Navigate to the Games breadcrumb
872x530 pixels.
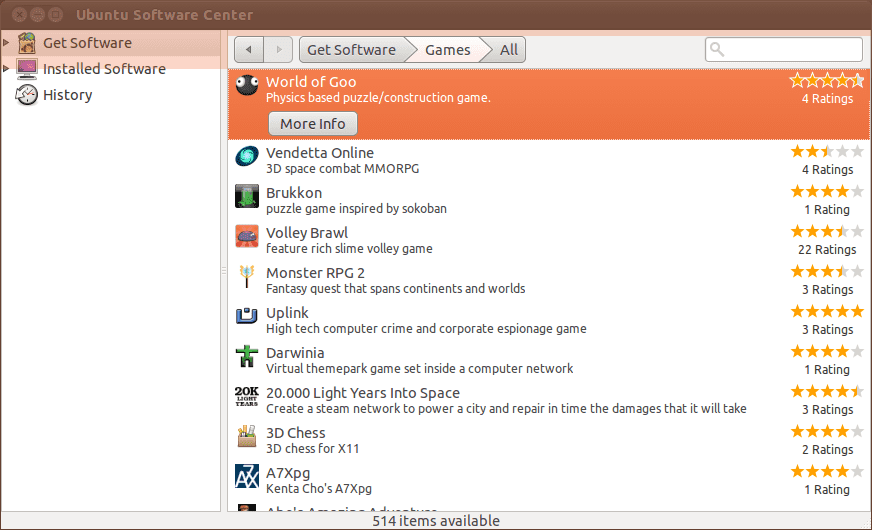point(447,49)
